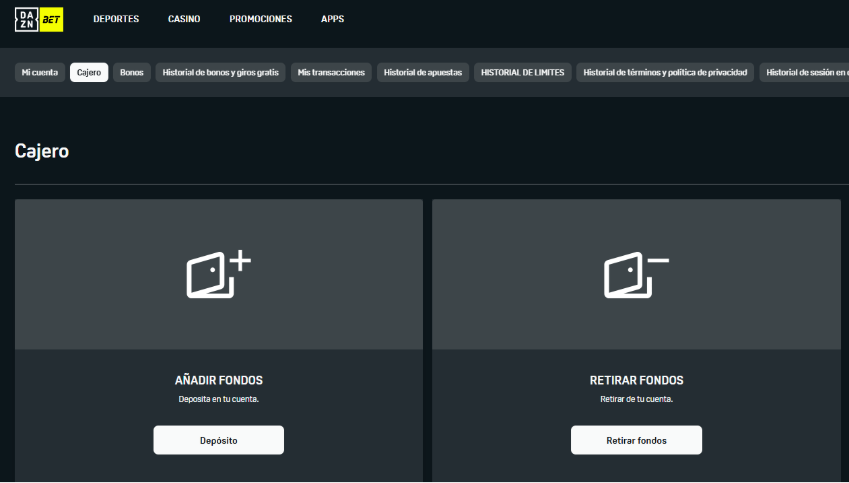
Task: Click 'Deposita en tu cuenta.' text
Action: click(x=219, y=399)
